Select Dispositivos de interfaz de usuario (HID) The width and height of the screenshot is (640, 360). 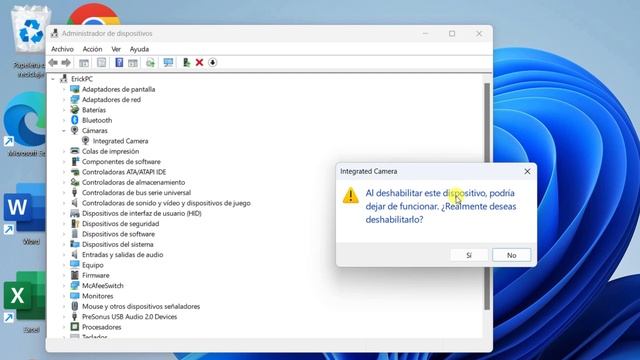click(142, 213)
